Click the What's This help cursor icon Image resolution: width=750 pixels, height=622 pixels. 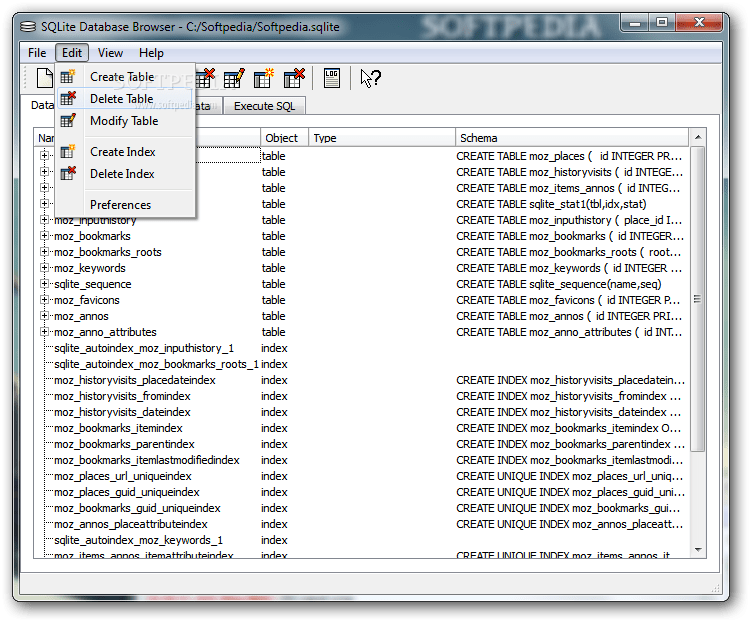tap(371, 78)
